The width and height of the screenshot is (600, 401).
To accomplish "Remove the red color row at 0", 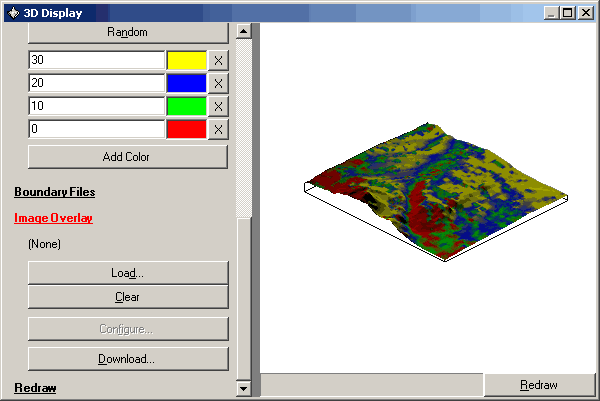I will [x=218, y=129].
